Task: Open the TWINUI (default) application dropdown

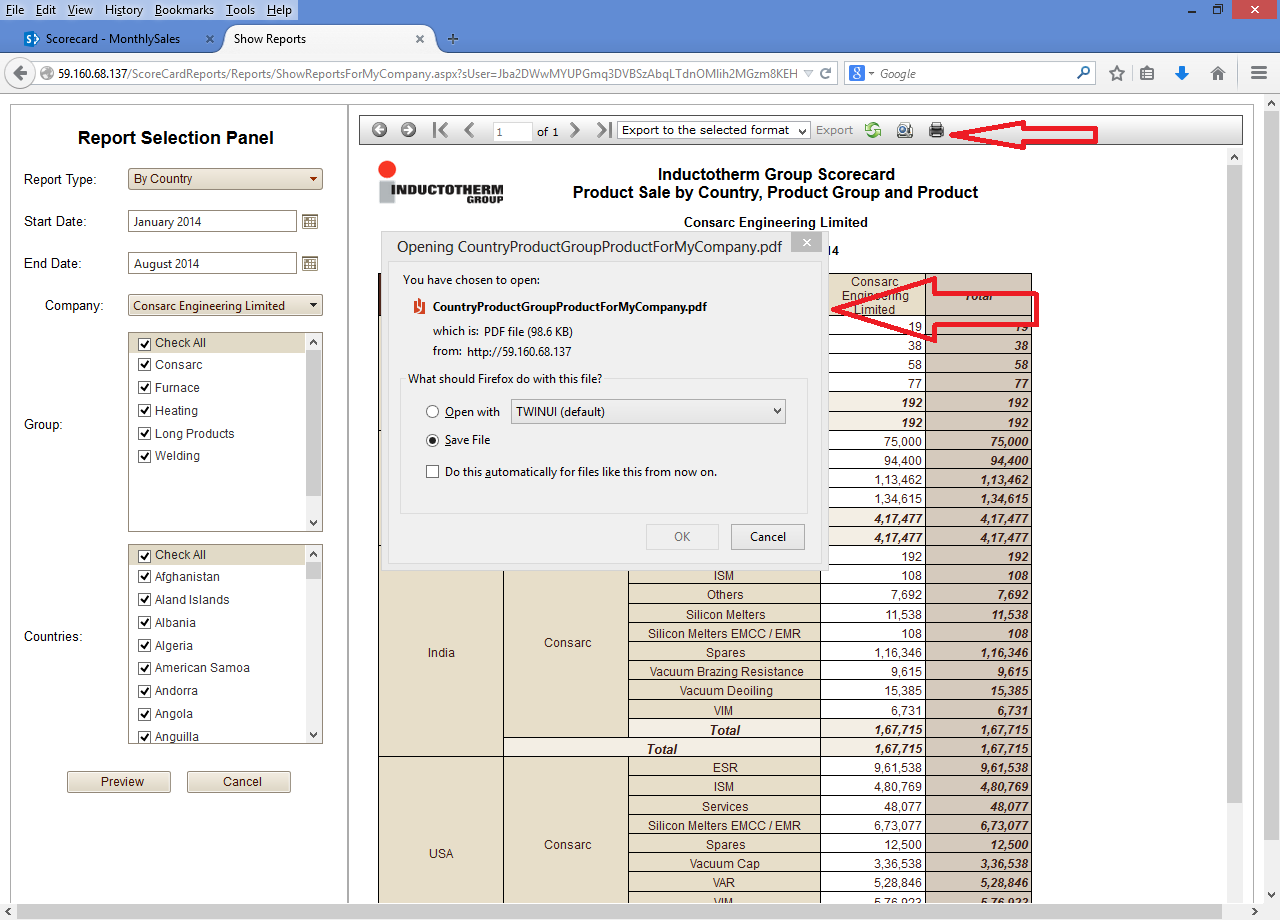Action: point(648,411)
